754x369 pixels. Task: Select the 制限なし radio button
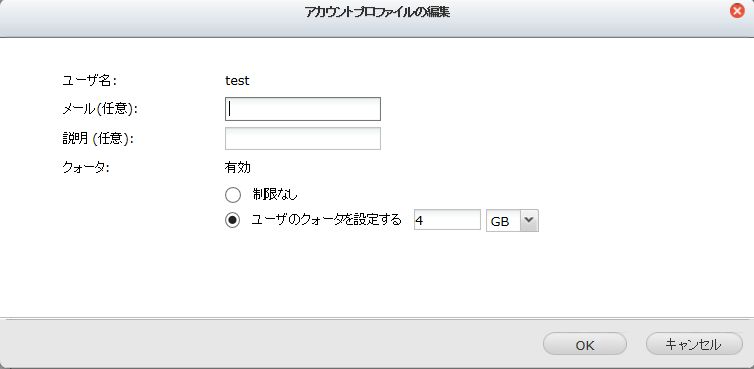coord(233,195)
